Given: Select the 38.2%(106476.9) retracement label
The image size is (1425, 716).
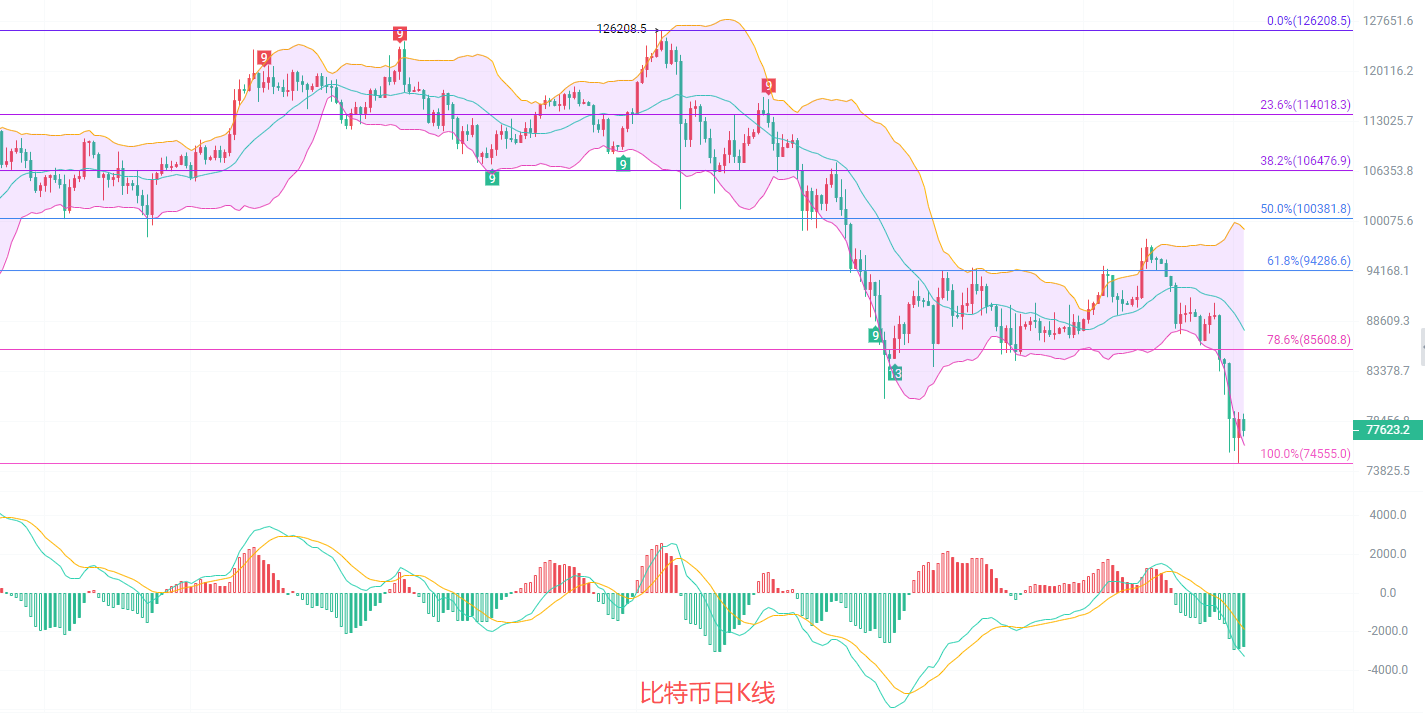Looking at the screenshot, I should pyautogui.click(x=1305, y=160).
